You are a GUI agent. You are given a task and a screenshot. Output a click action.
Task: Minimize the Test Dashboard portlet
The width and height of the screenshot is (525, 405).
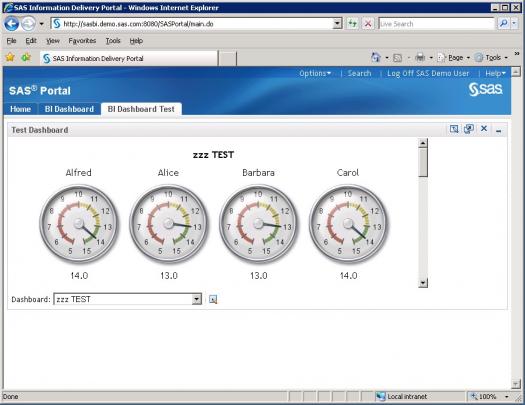point(499,131)
